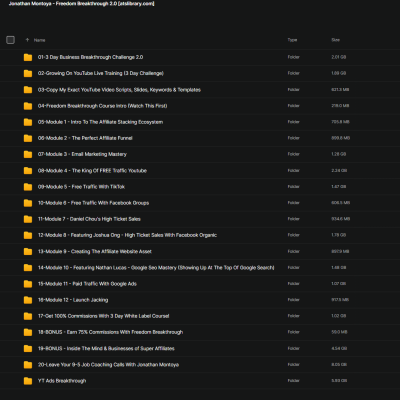Click size value in the 19-BONUS Inside The Mind row
This screenshot has height=400, width=400.
339,348
